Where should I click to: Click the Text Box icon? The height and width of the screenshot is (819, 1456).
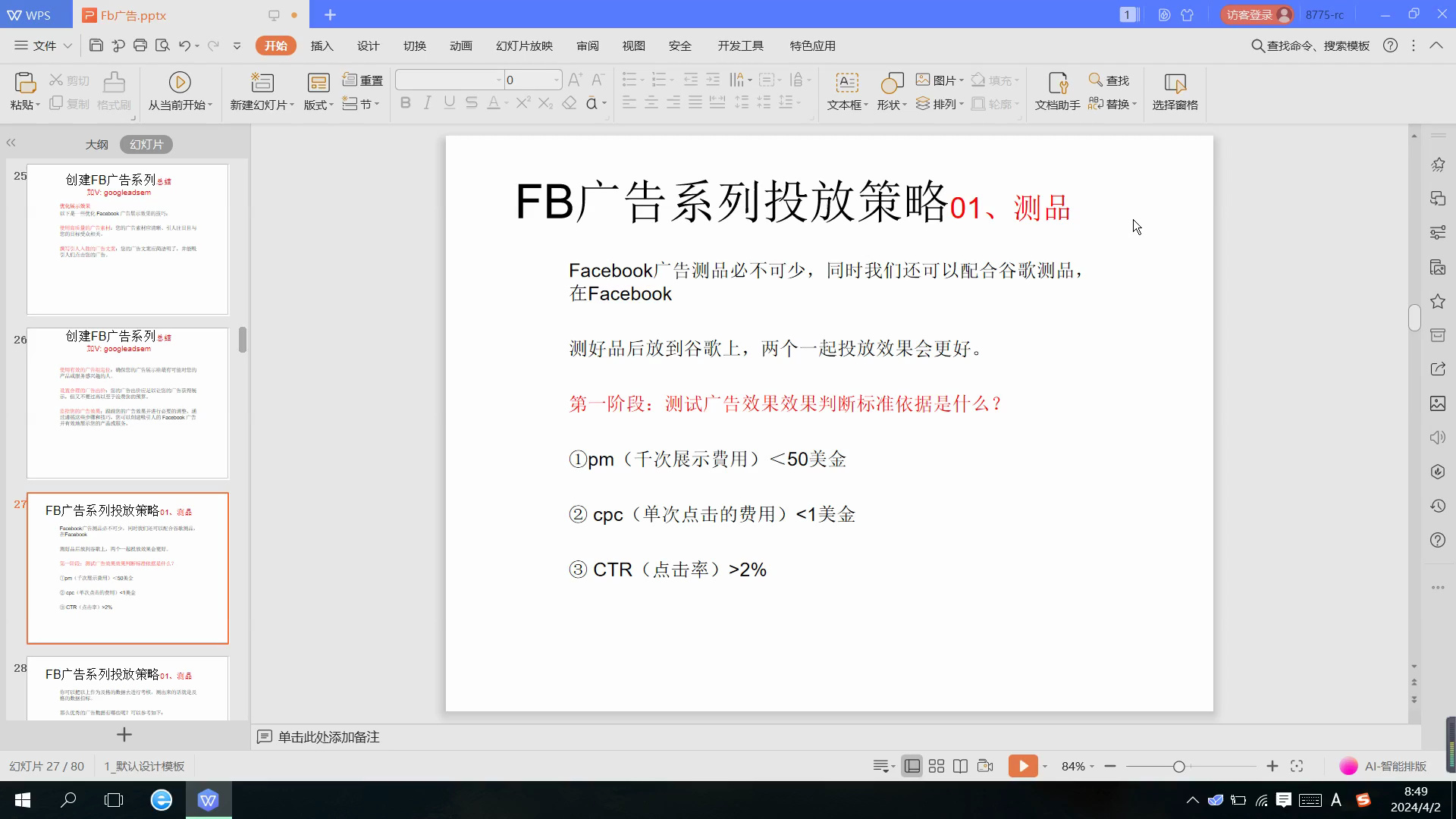847,82
